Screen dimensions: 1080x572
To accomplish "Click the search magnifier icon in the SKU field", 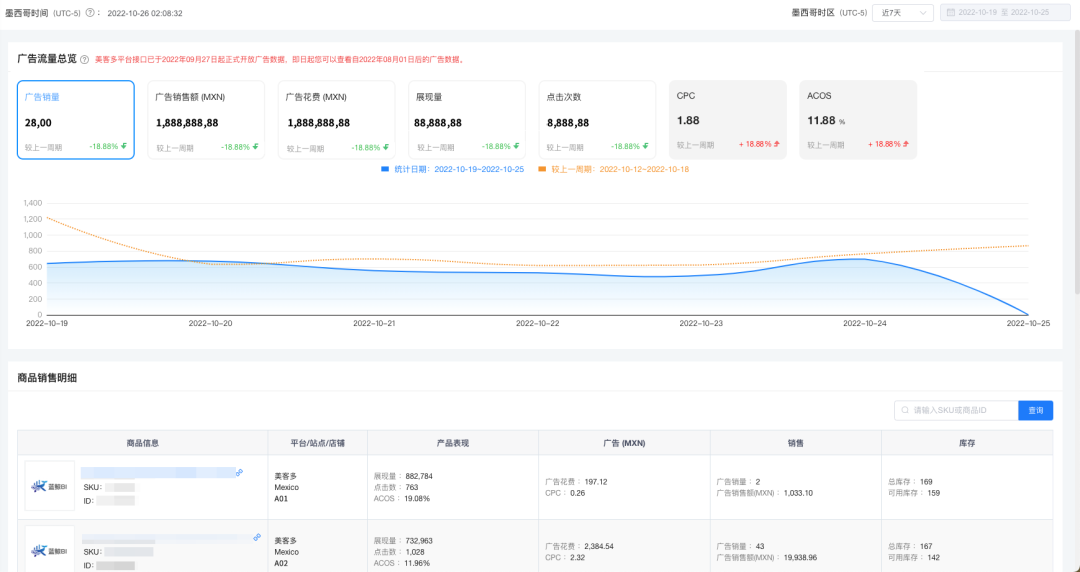I will (x=904, y=410).
